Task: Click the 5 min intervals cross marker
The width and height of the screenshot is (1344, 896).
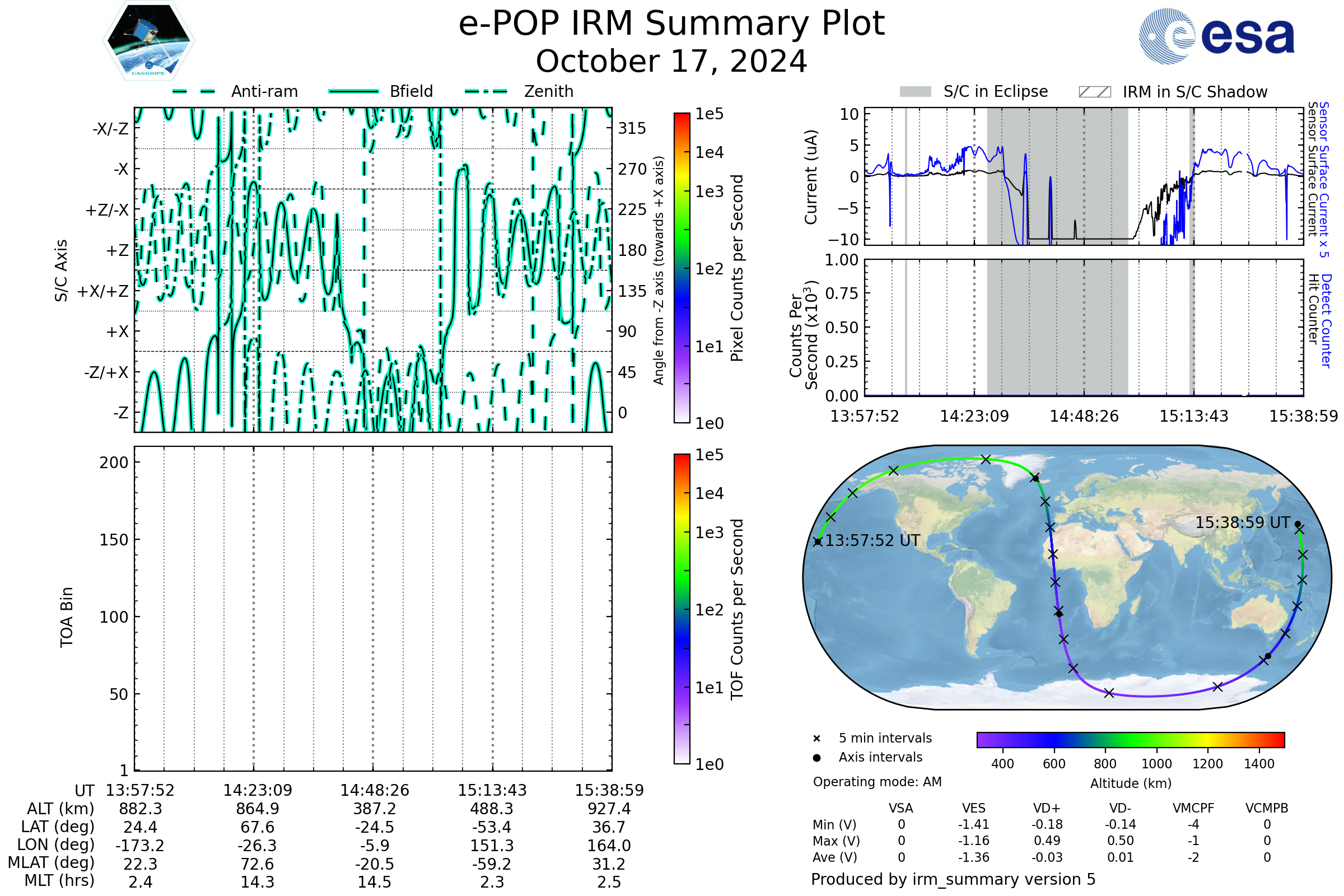Action: (816, 739)
